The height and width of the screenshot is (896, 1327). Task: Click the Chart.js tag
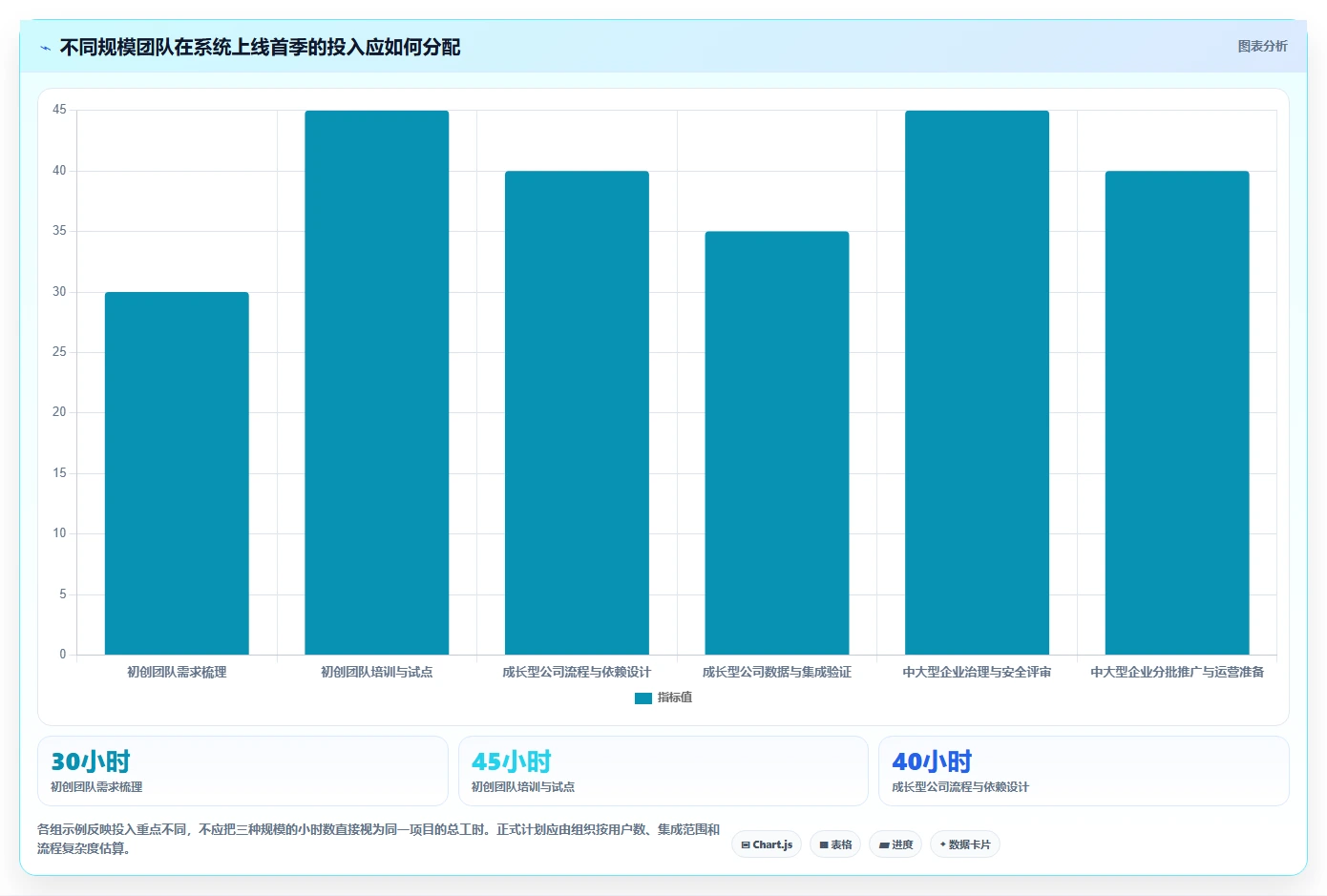767,844
